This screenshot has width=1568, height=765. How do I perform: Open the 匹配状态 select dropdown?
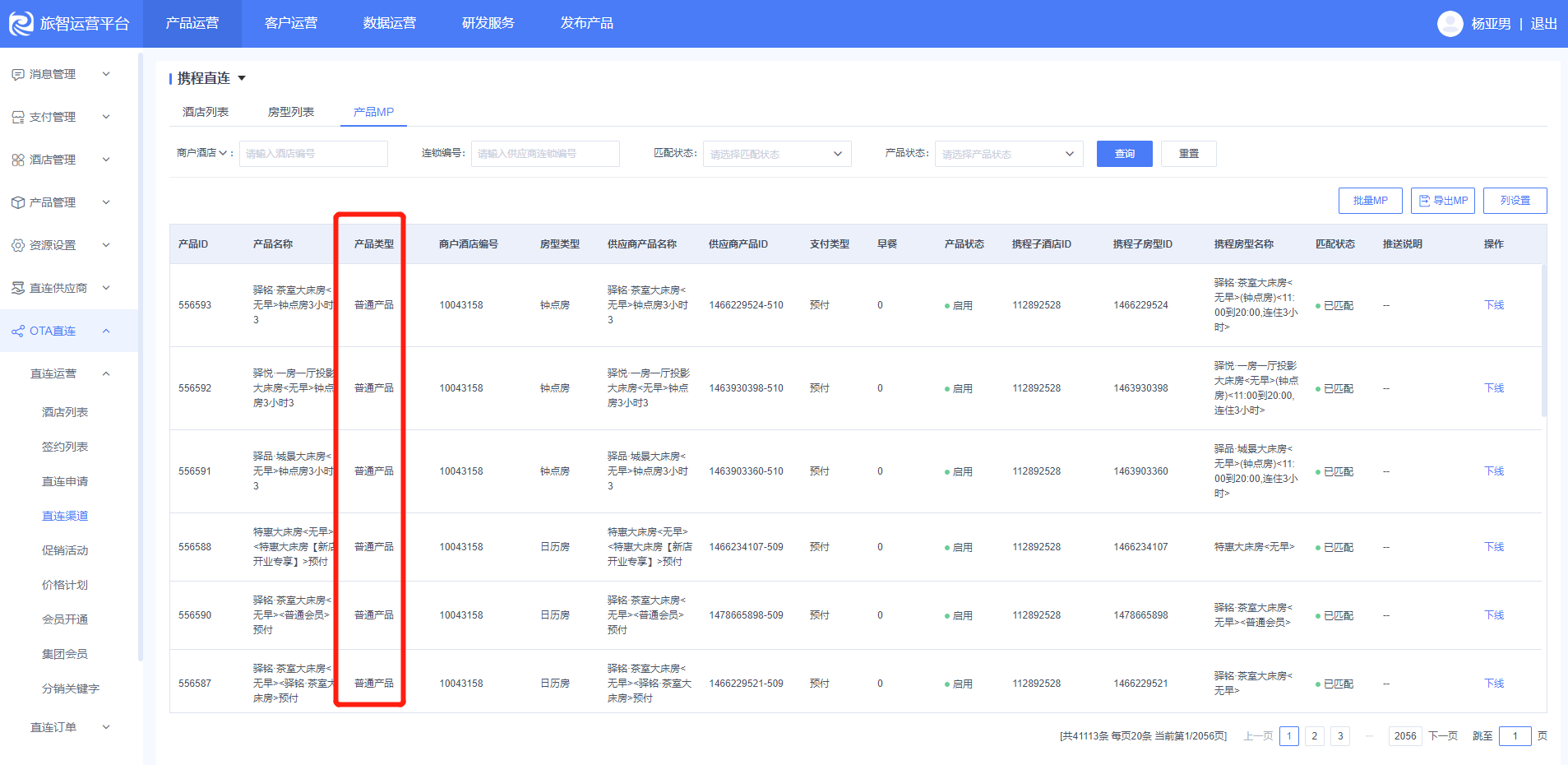tap(777, 154)
